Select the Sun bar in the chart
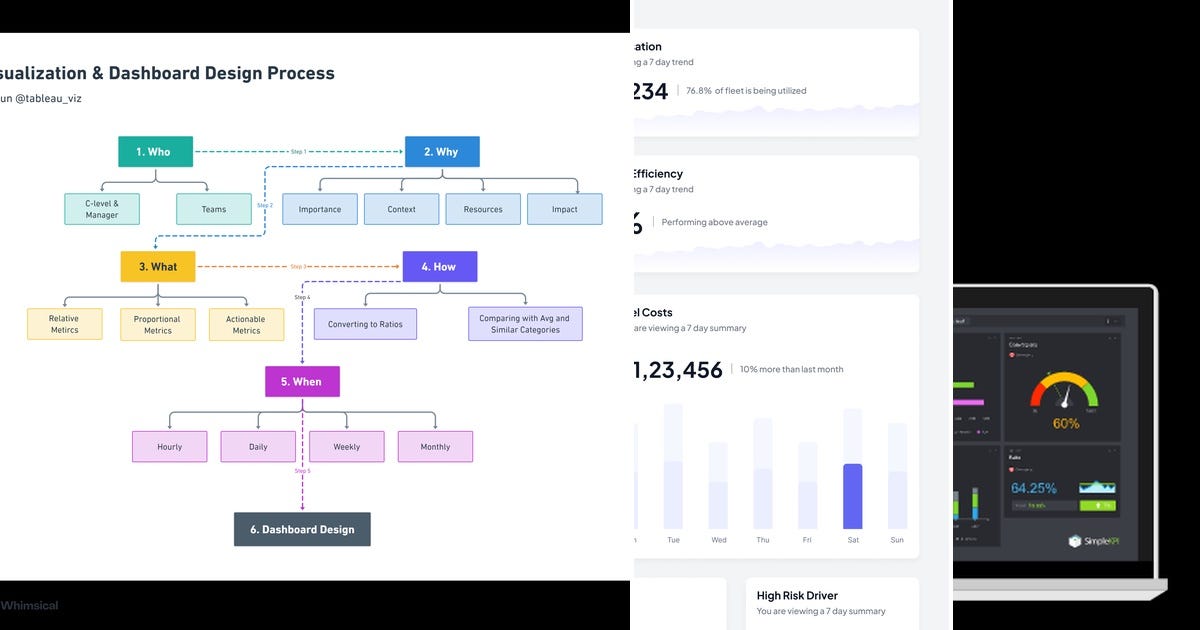 [x=897, y=476]
